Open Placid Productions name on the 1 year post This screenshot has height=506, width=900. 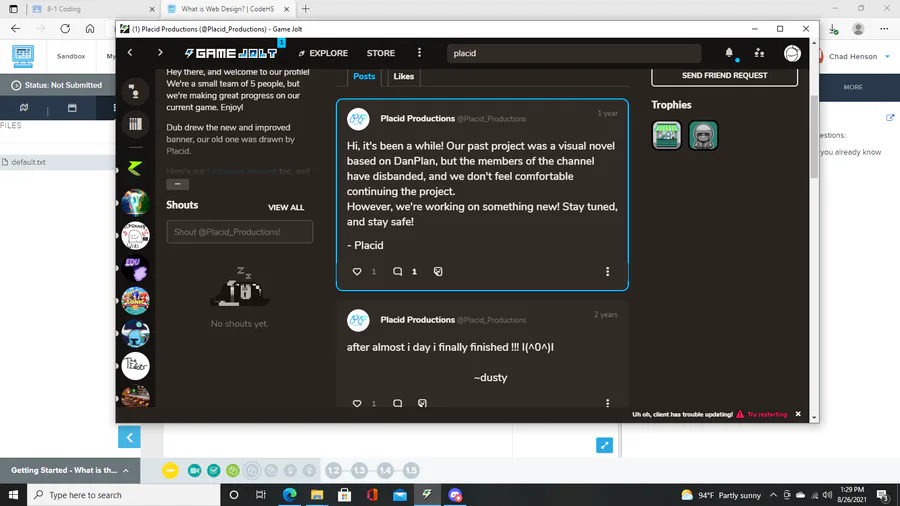[417, 118]
